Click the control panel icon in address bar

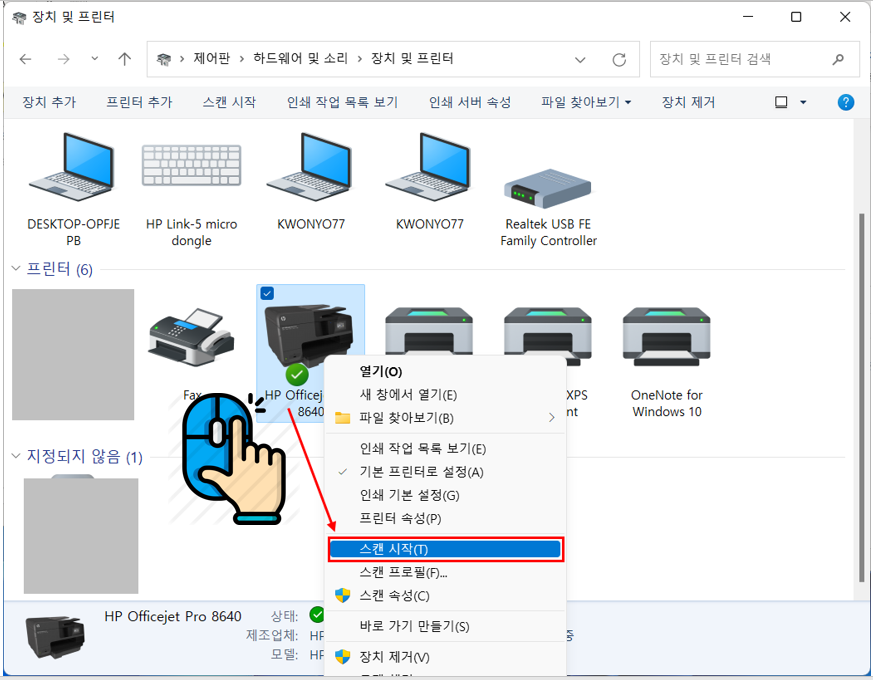tap(164, 59)
